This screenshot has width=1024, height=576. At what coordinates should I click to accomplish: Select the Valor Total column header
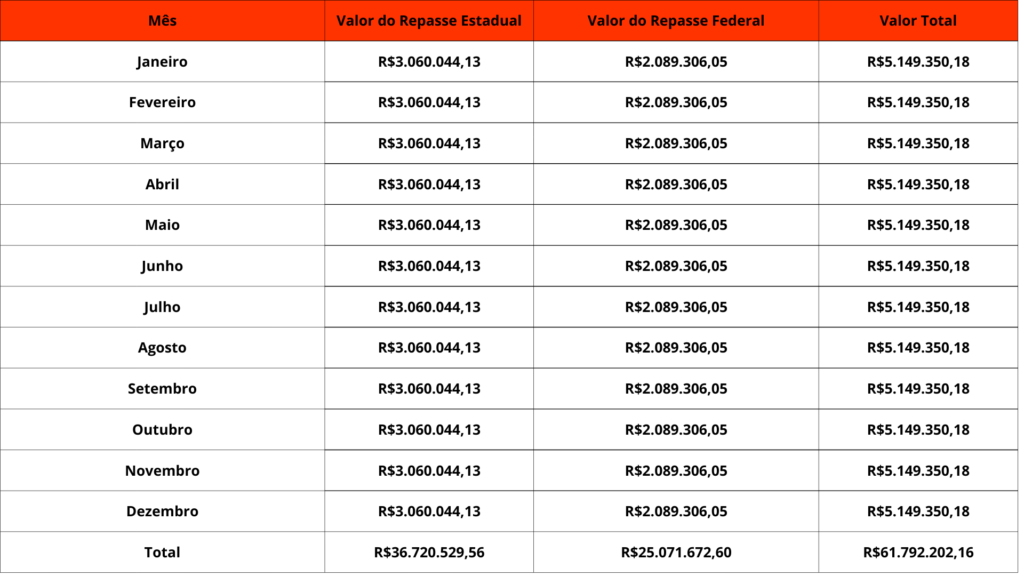[x=918, y=21]
